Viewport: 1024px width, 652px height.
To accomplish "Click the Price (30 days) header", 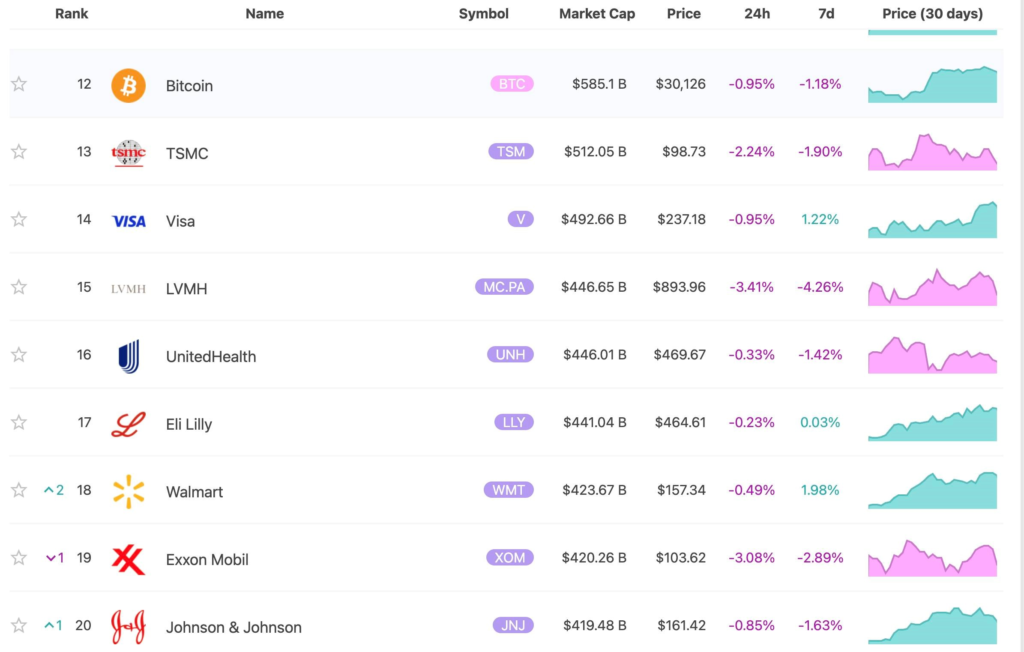I will 932,14.
